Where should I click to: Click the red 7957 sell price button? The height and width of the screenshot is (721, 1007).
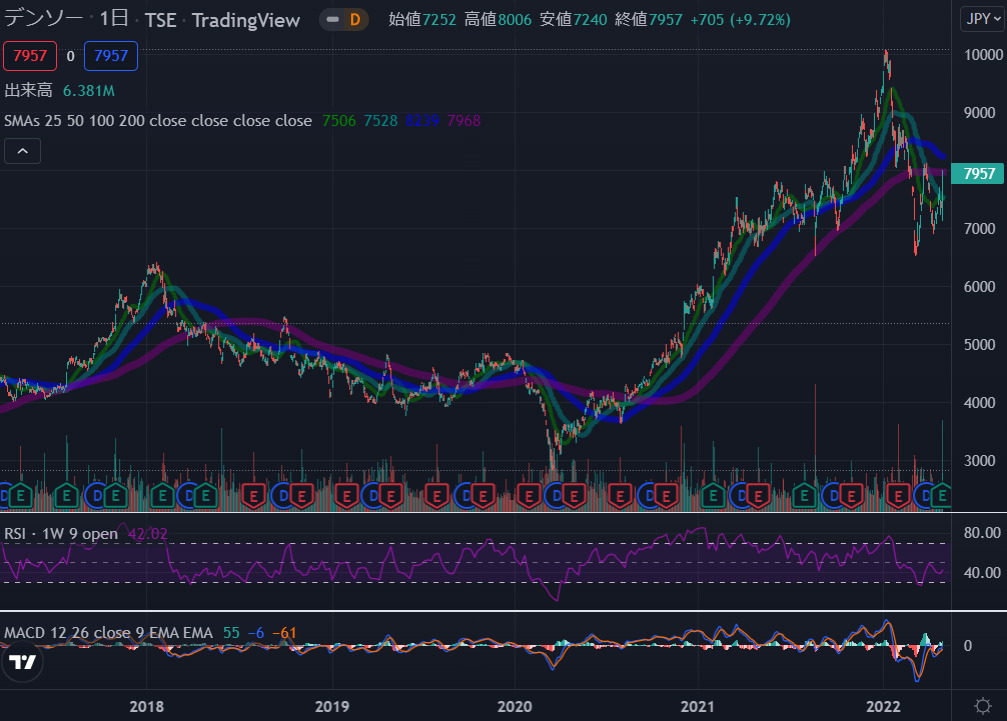[30, 56]
